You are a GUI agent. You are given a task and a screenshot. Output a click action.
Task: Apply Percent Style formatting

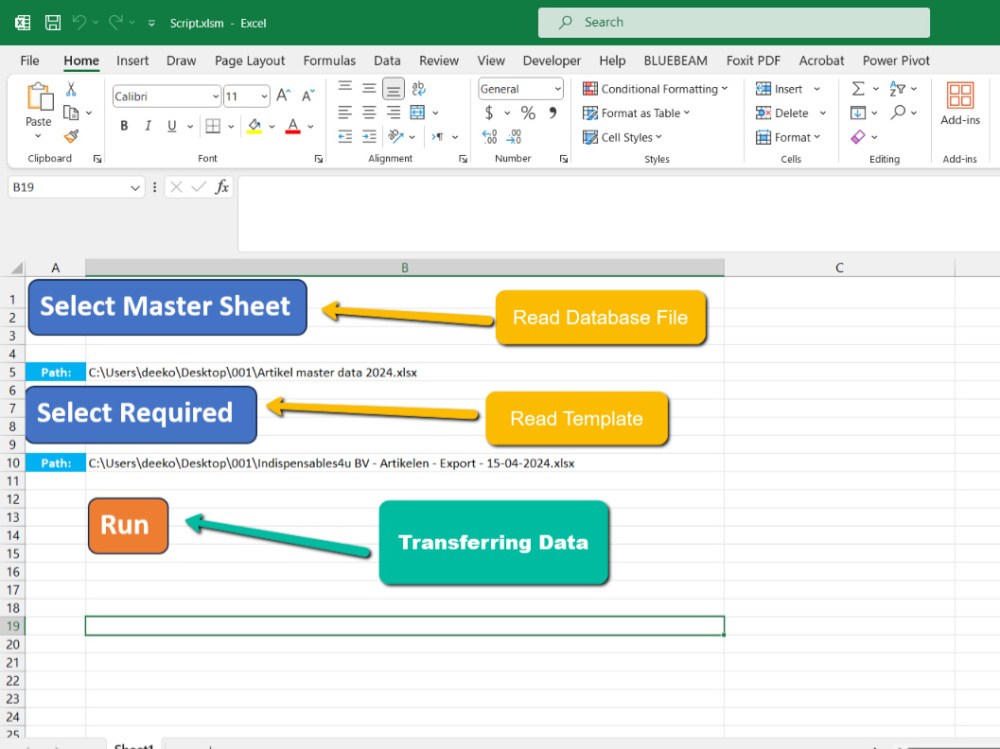[527, 113]
